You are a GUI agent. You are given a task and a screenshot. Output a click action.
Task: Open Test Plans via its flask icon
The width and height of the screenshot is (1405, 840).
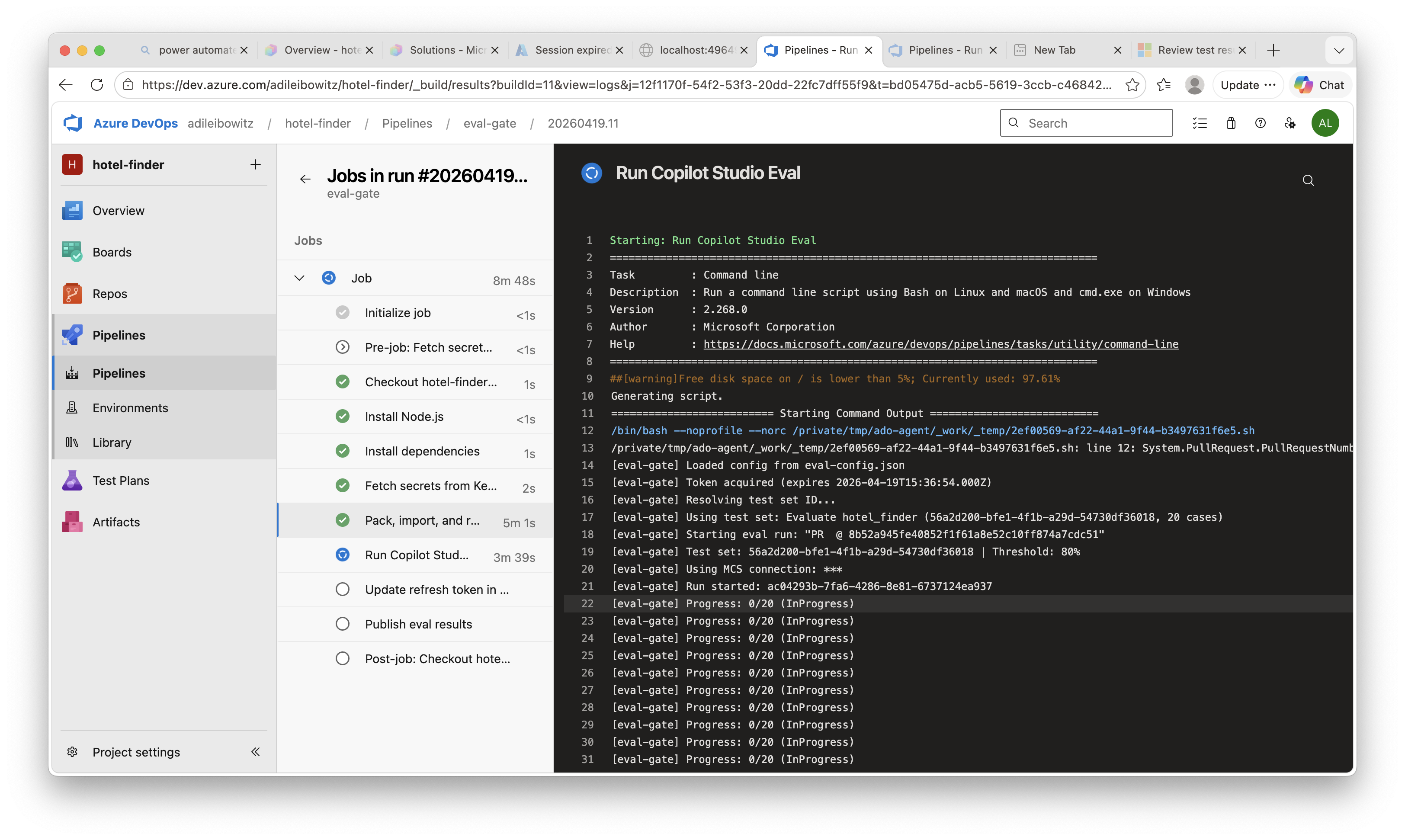coord(72,480)
